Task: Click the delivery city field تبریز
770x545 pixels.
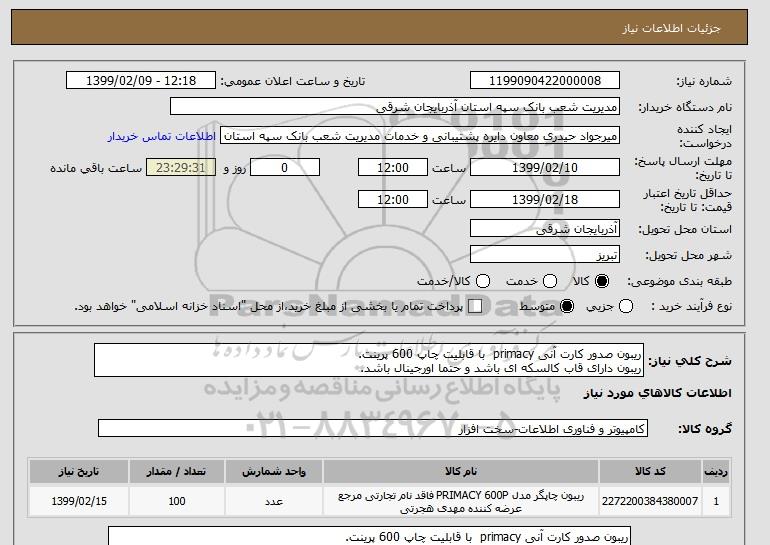Action: (545, 255)
